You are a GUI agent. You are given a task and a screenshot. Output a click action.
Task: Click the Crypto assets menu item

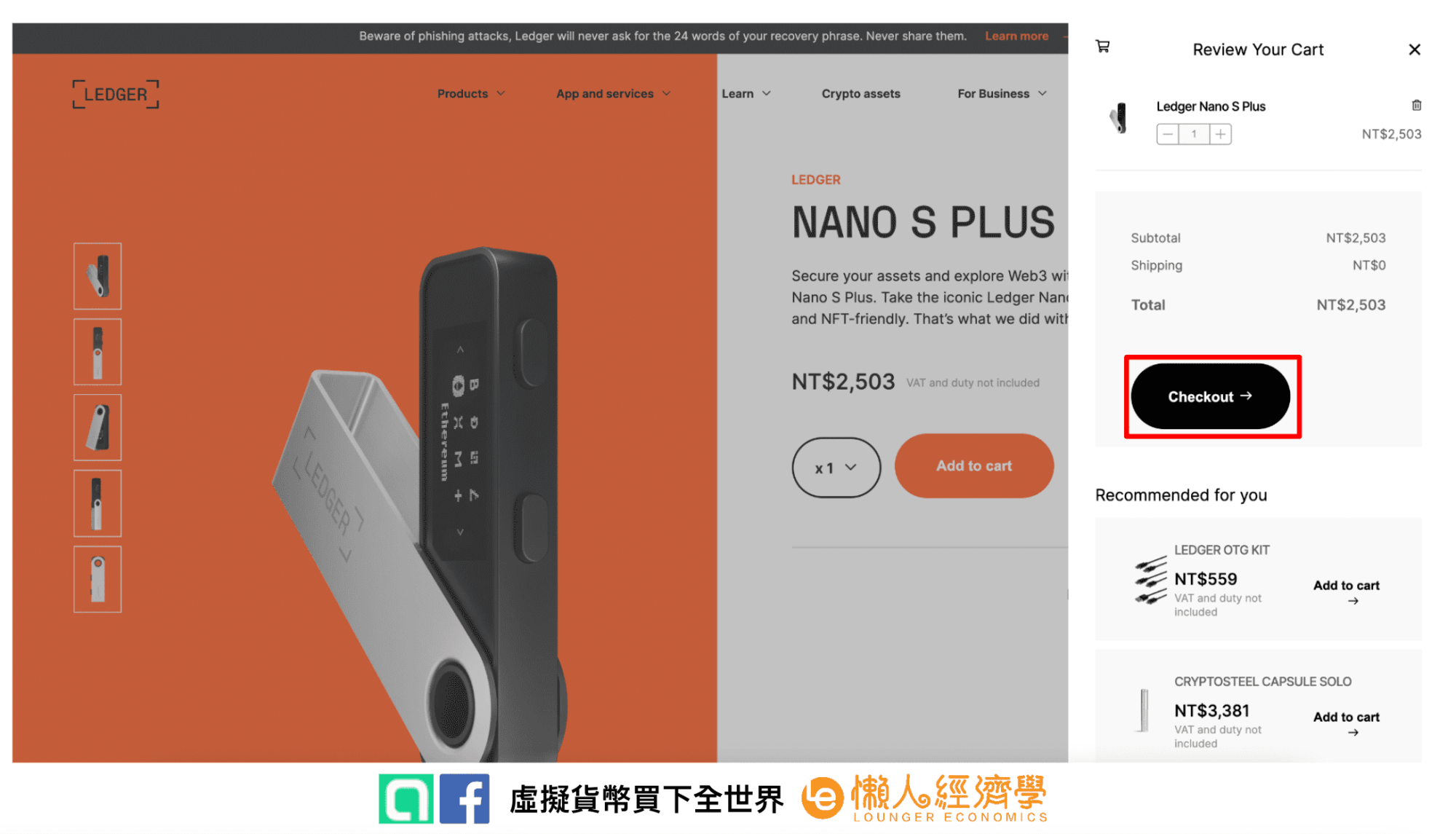(x=860, y=94)
